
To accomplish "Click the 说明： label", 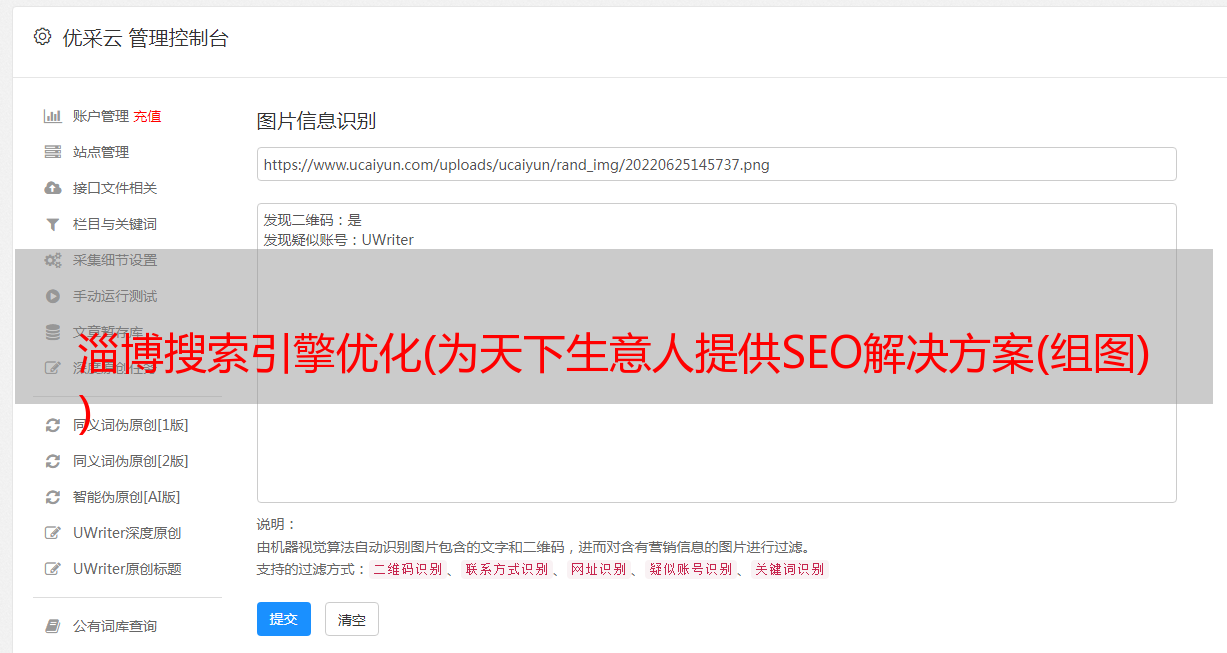I will pos(277,524).
